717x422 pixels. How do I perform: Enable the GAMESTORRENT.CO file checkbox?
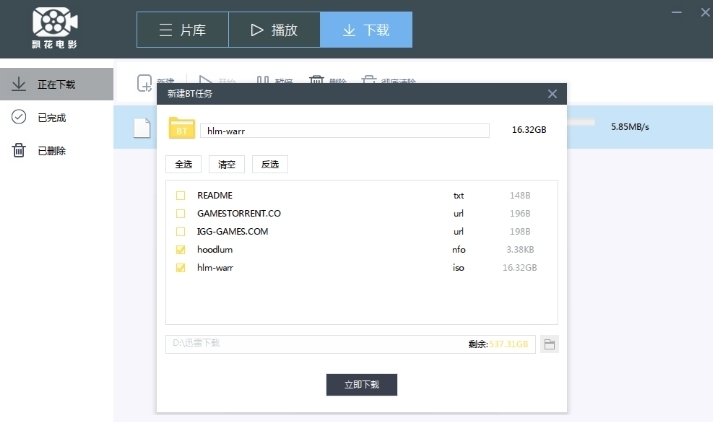point(181,214)
